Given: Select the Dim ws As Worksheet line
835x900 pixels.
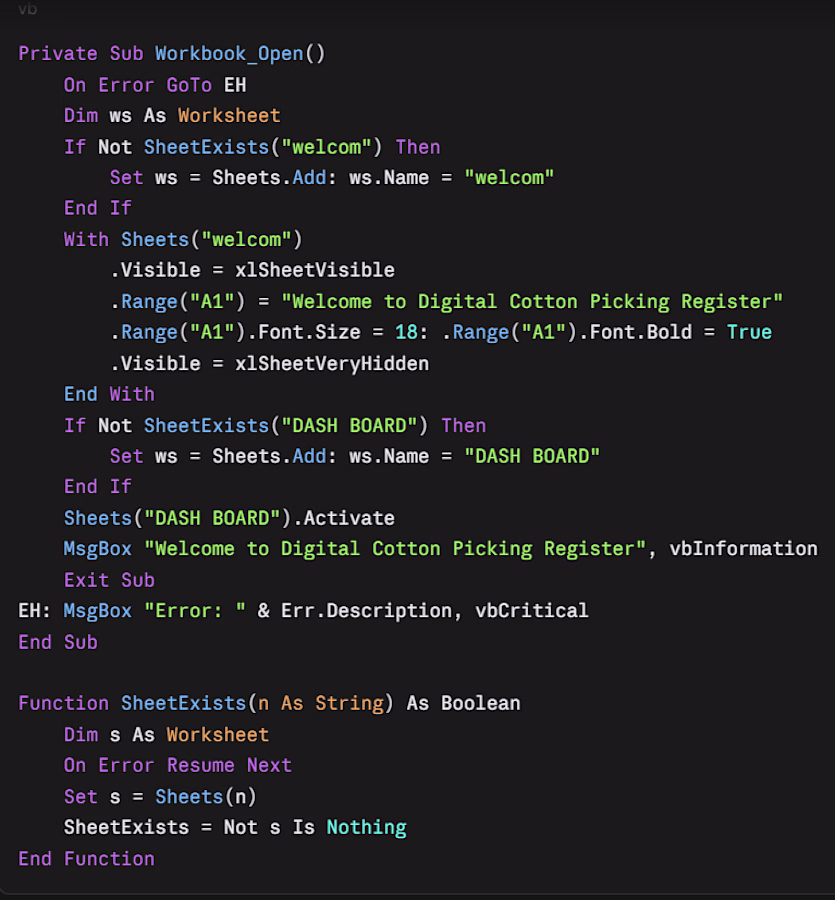Looking at the screenshot, I should click(x=172, y=115).
